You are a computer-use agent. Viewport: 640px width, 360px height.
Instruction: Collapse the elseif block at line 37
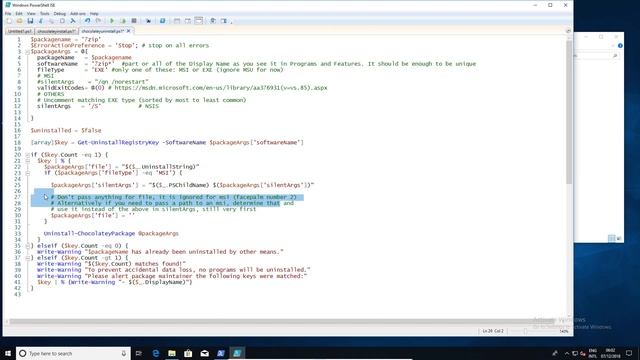(27, 258)
